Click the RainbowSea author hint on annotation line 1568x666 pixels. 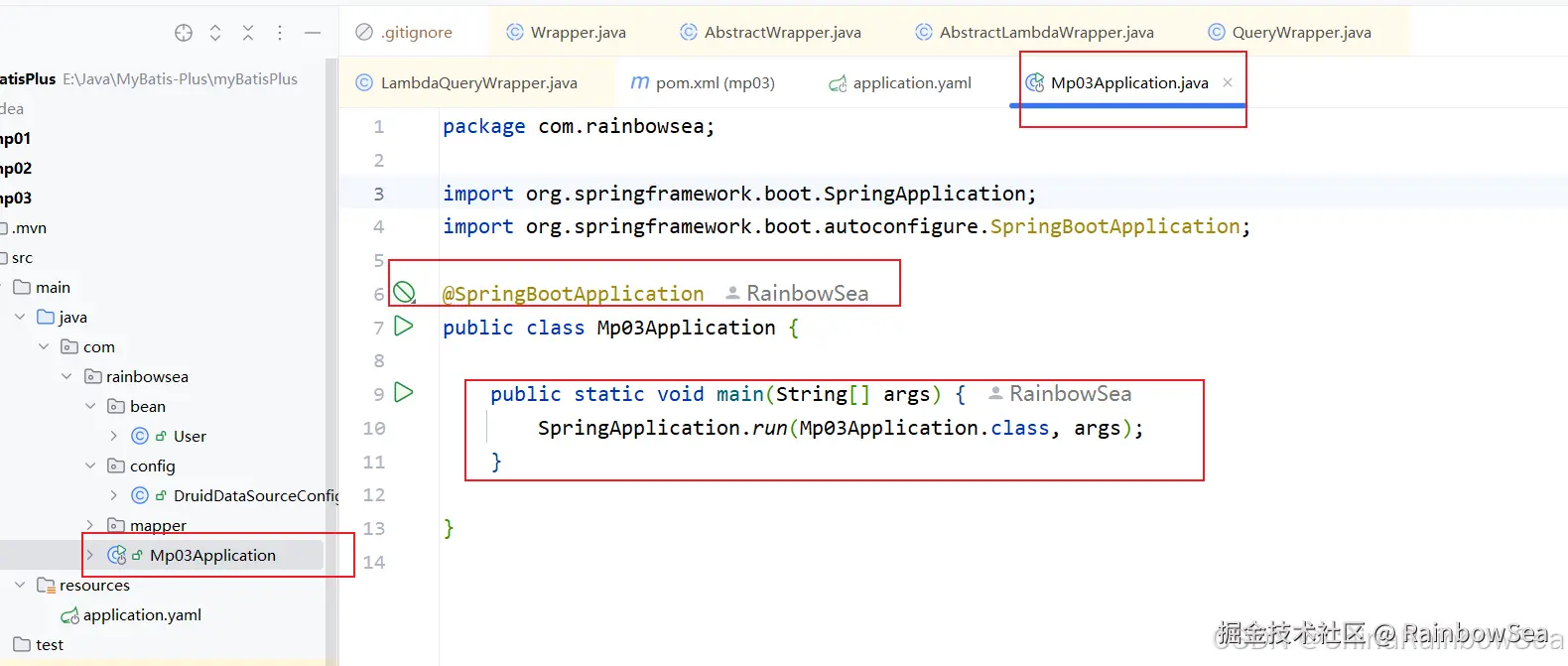[797, 293]
